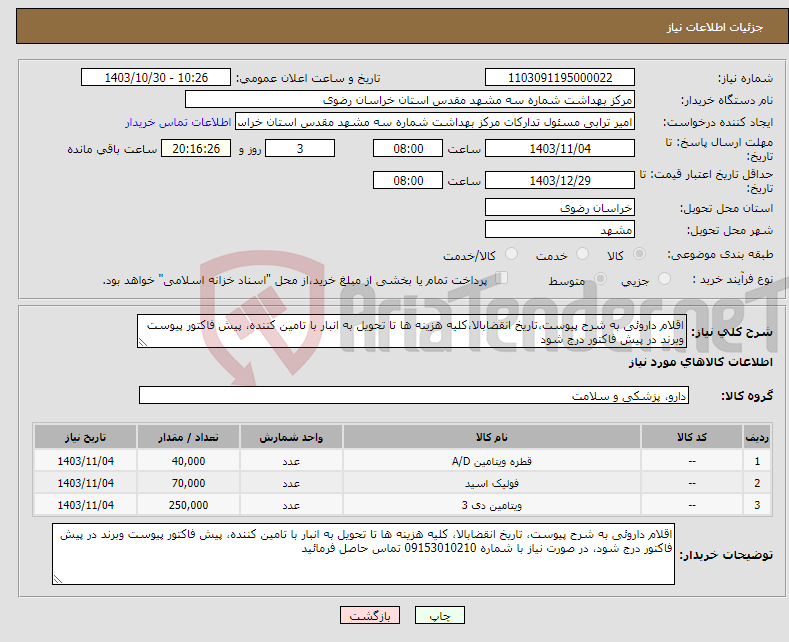Open the اطلاعات تماس خریدار link
789x642 pixels.
pos(178,122)
